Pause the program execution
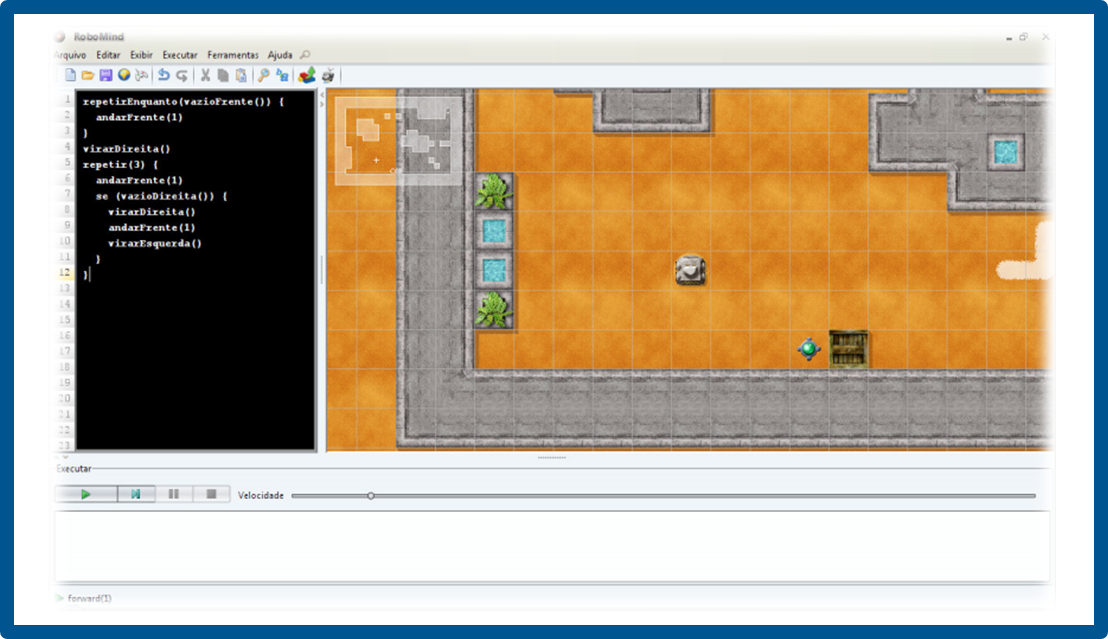 [174, 494]
